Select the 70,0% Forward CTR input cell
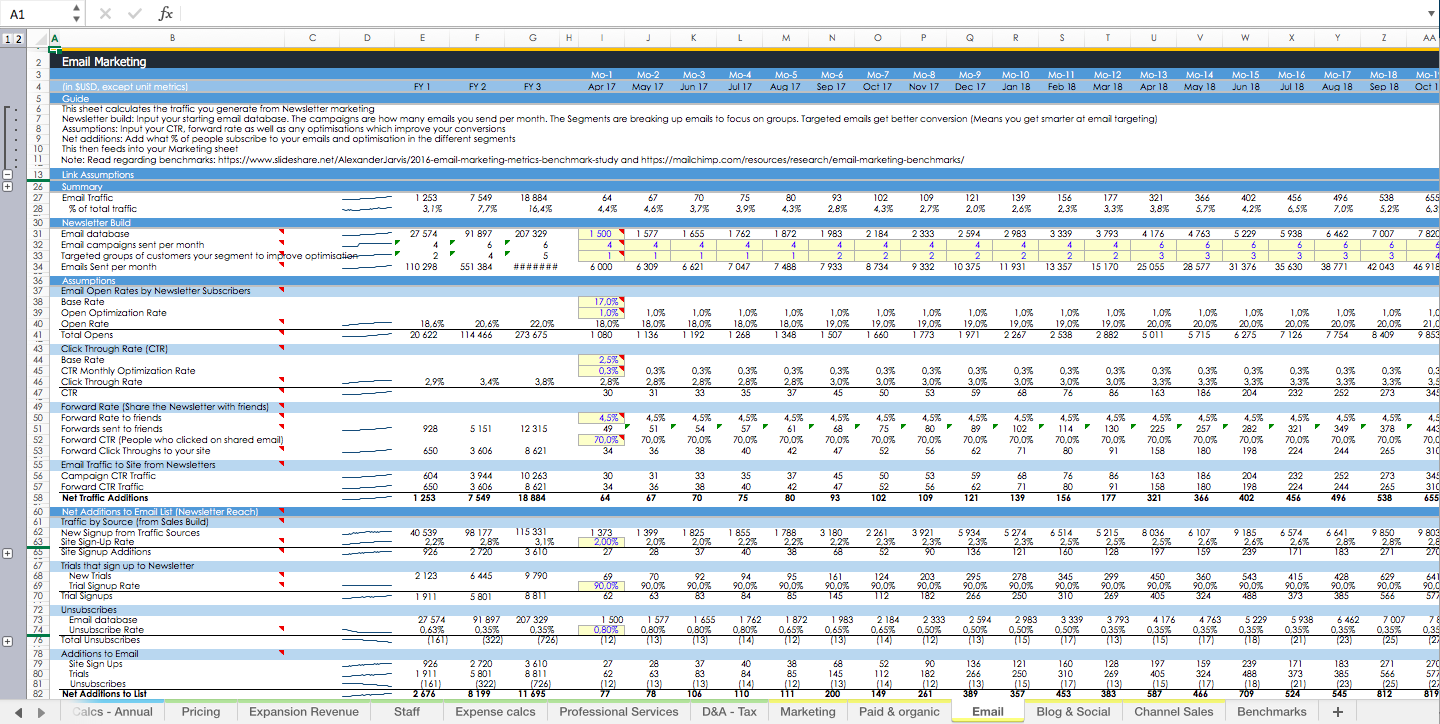This screenshot has width=1440, height=724. [602, 439]
